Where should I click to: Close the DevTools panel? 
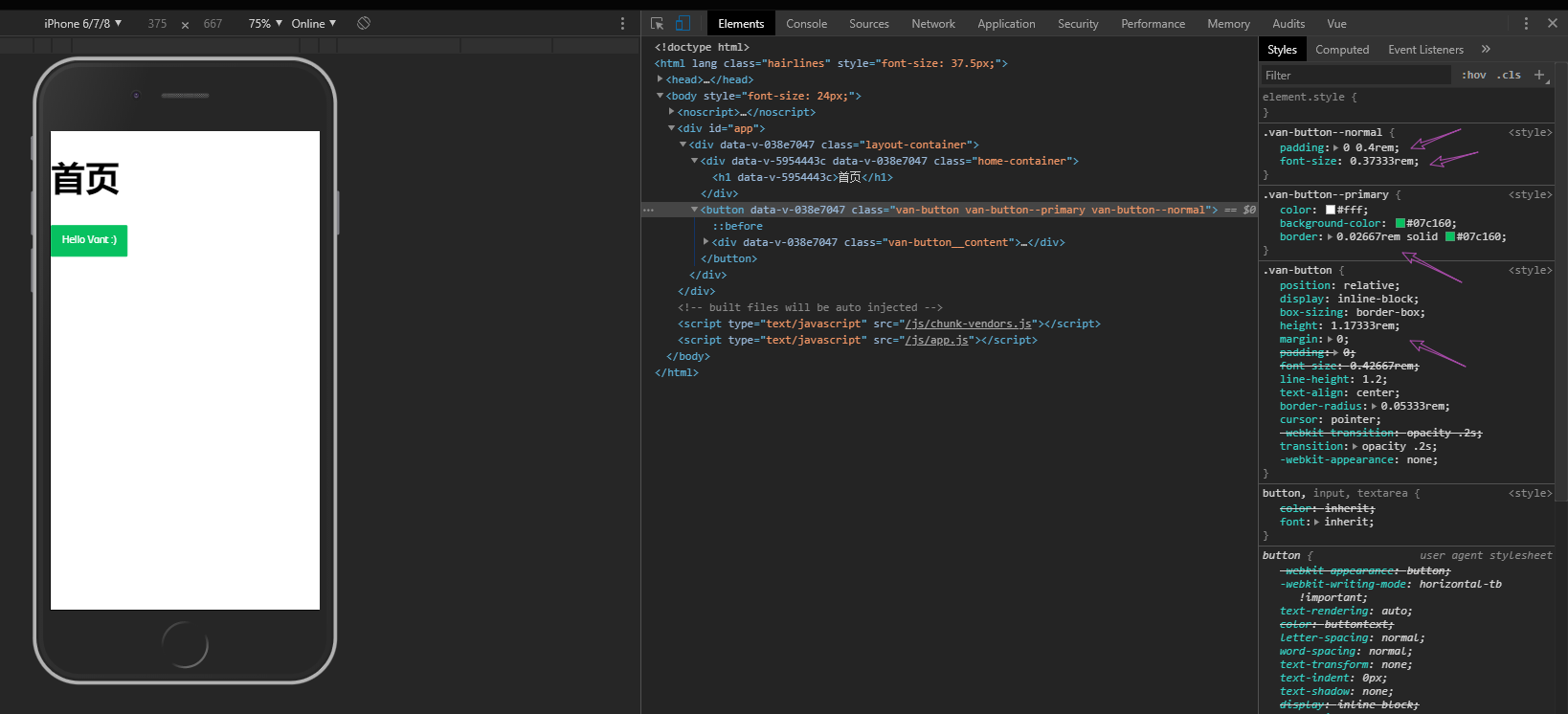[1552, 23]
